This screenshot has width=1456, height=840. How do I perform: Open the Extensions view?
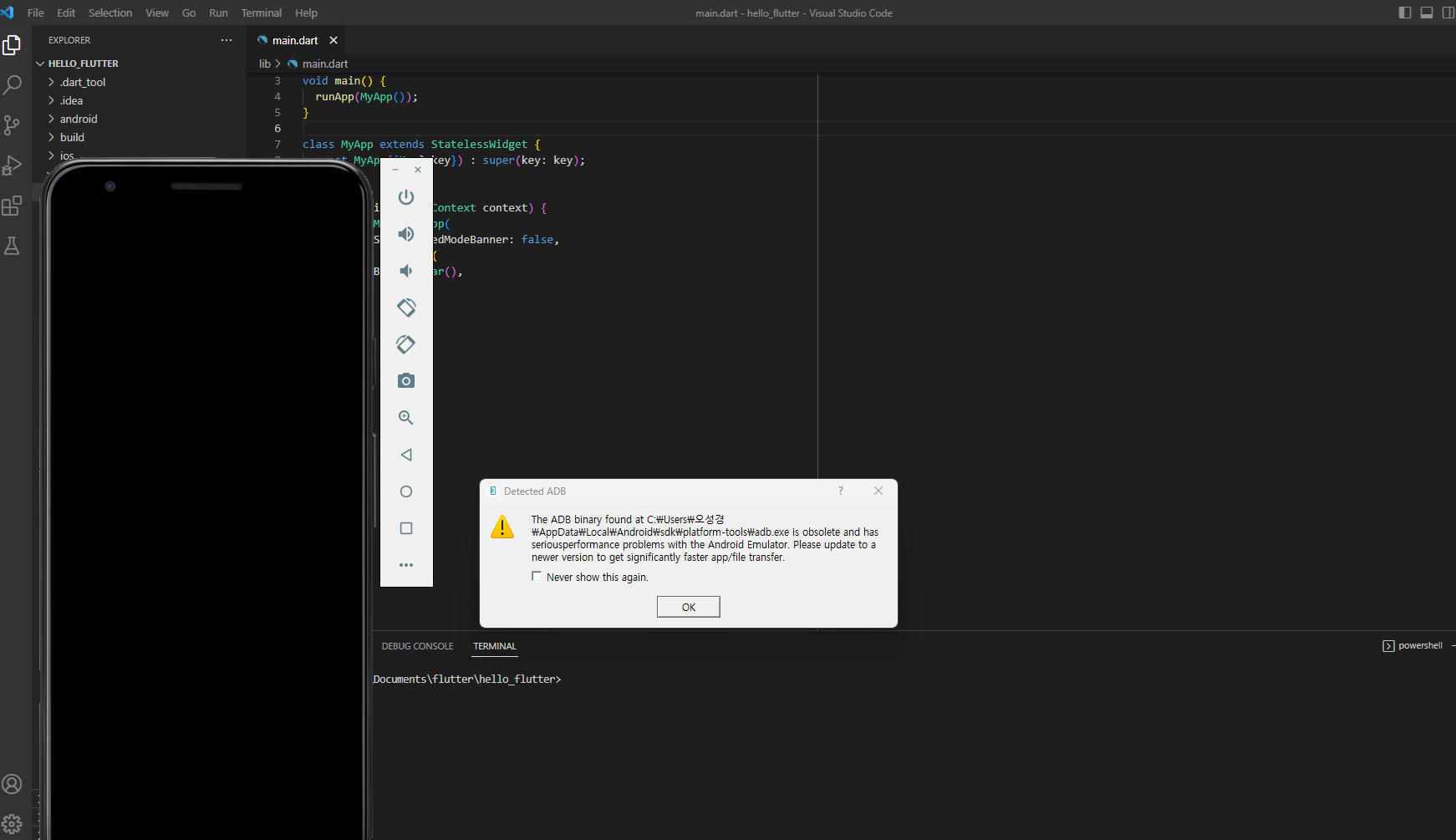click(12, 206)
